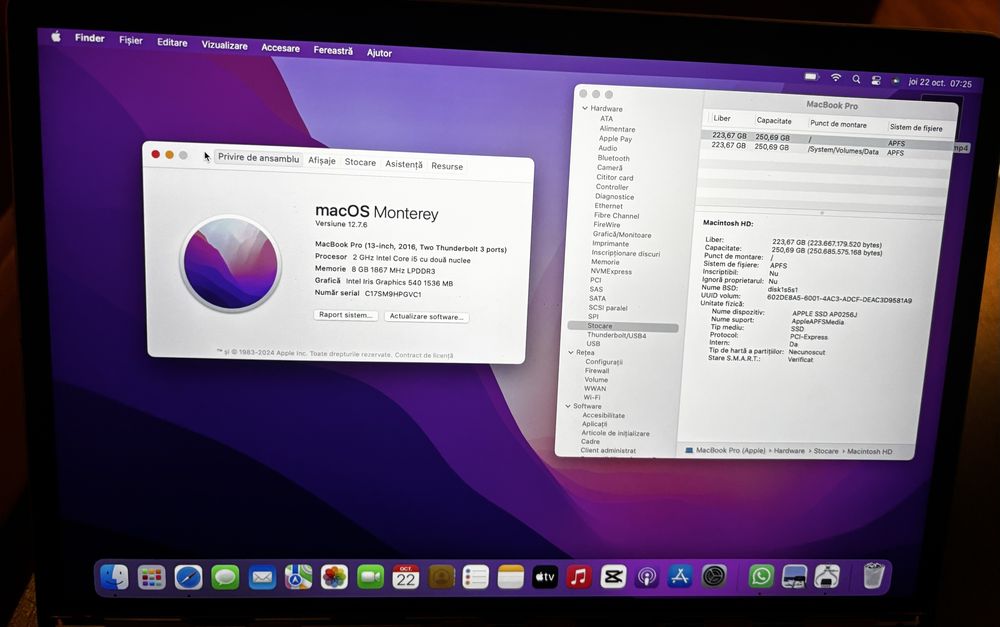This screenshot has height=627, width=1000.
Task: Open the Ajutor menu
Action: (379, 53)
